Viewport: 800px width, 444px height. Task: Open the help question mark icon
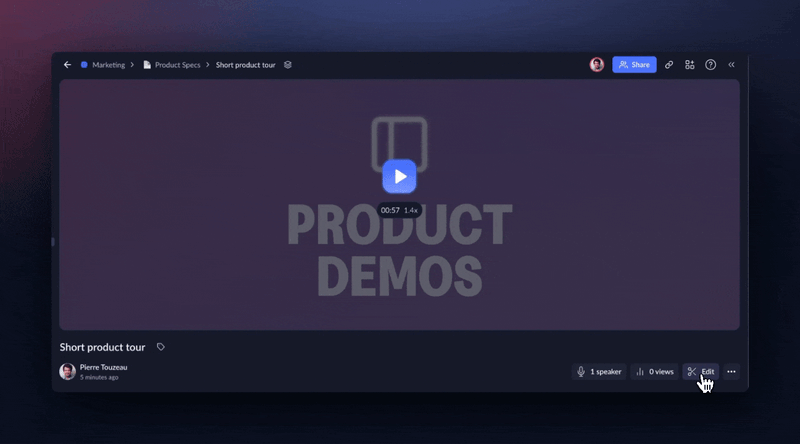710,65
